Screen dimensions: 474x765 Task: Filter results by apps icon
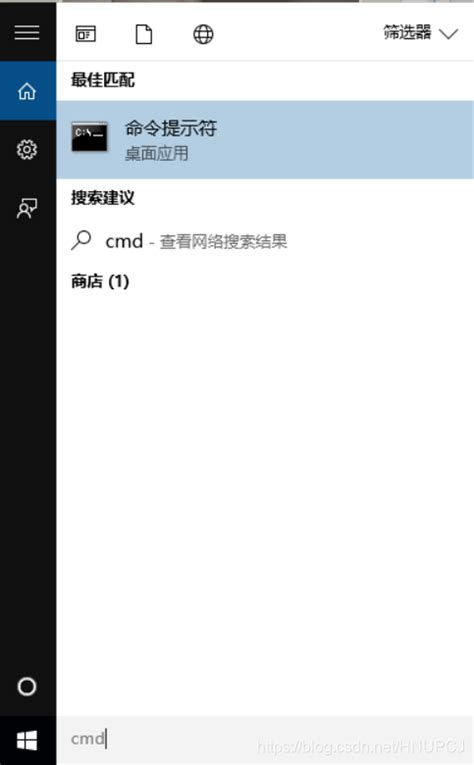85,34
